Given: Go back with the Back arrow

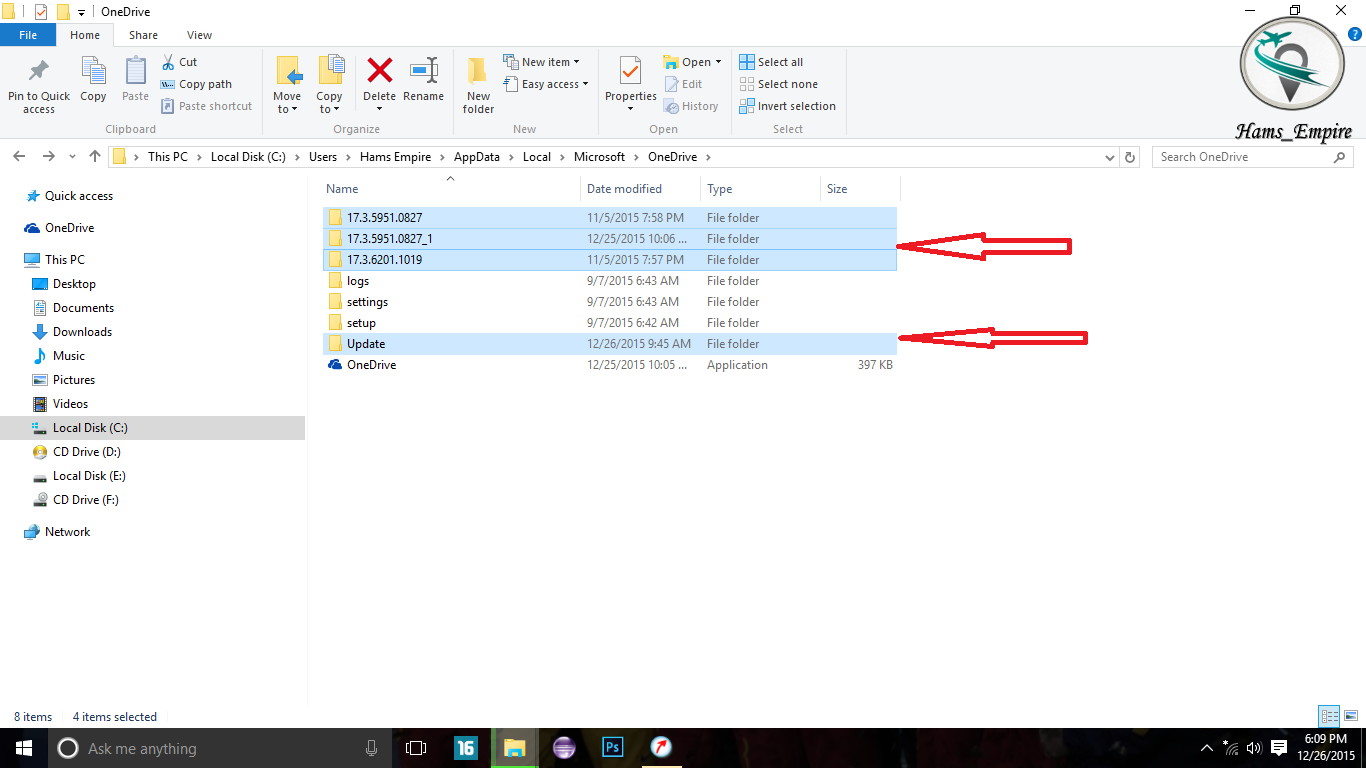Looking at the screenshot, I should (20, 157).
